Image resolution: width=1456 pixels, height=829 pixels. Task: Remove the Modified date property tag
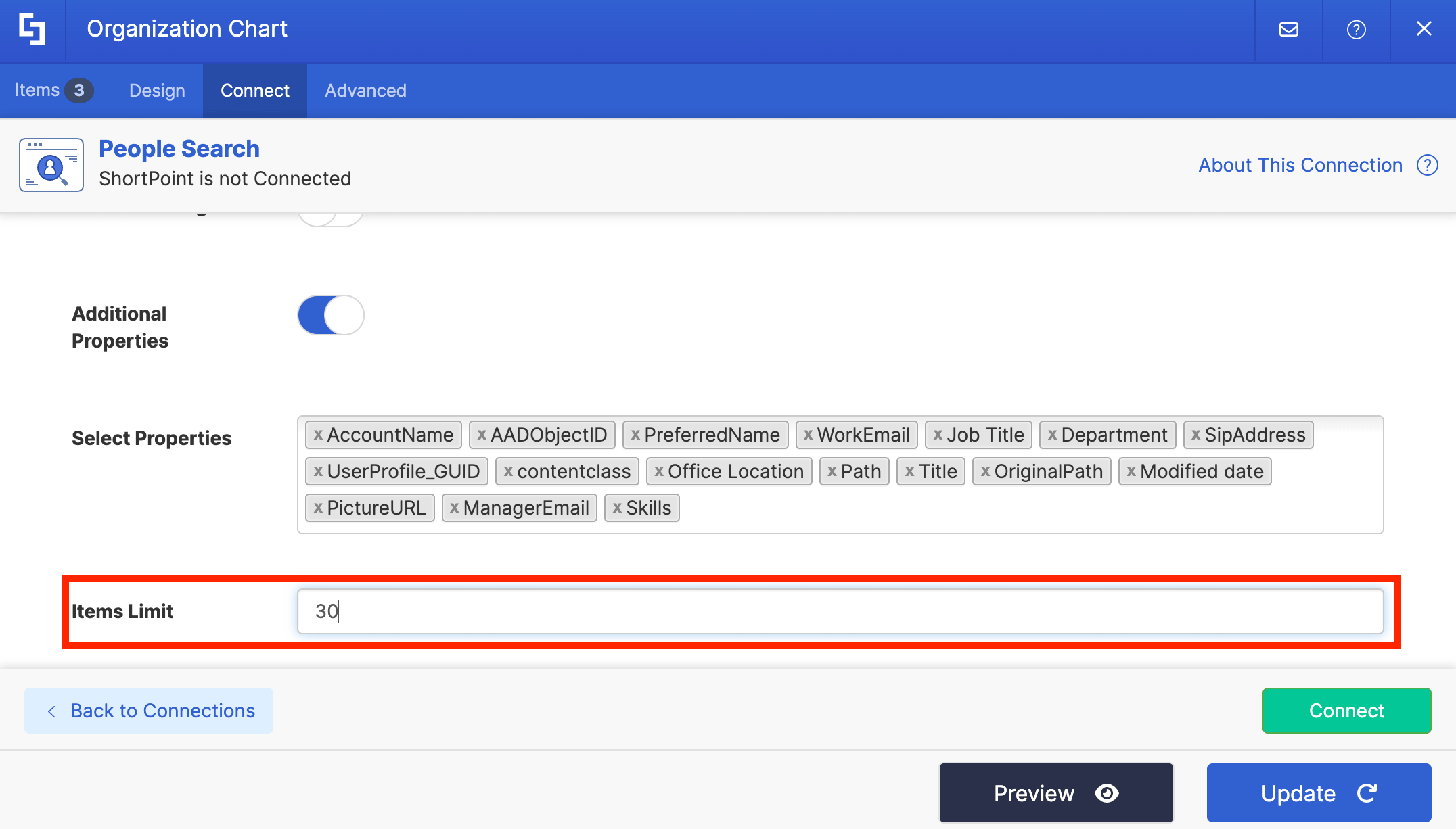point(1131,472)
